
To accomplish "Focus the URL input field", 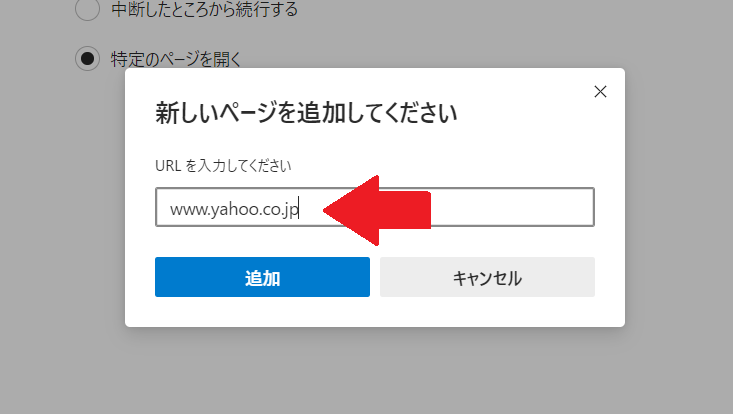I will point(375,207).
